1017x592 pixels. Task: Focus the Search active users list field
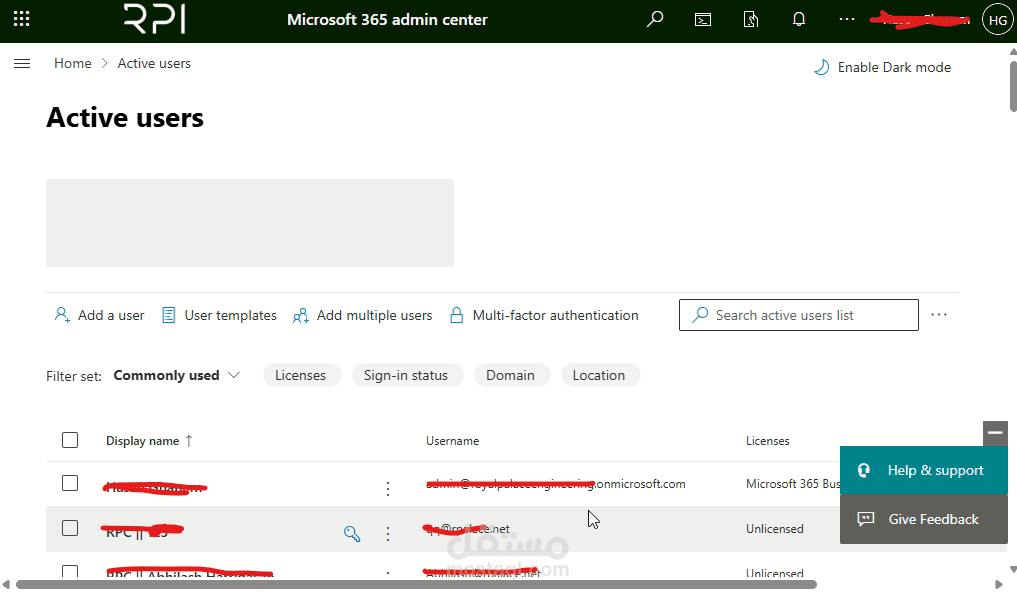click(x=798, y=315)
